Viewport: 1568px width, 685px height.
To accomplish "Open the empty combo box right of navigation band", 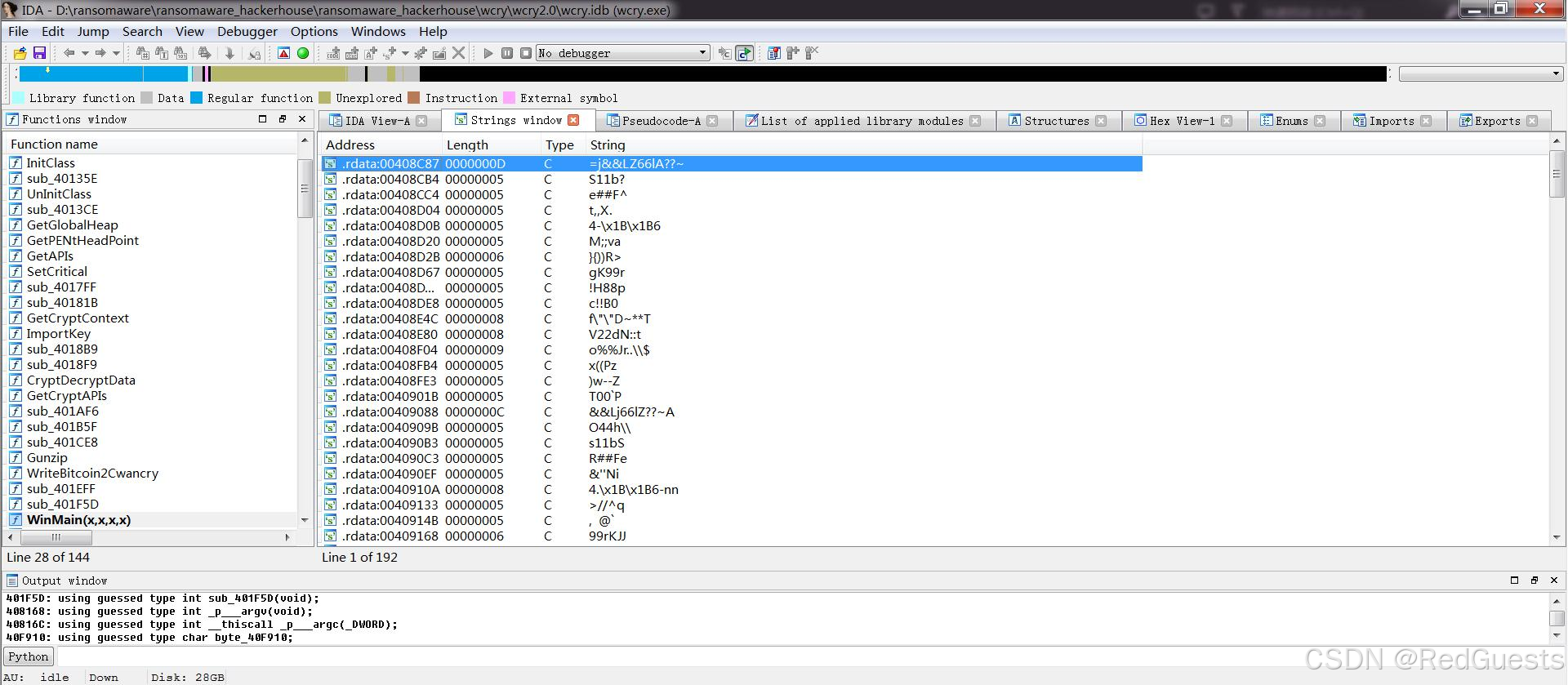I will tap(1480, 73).
